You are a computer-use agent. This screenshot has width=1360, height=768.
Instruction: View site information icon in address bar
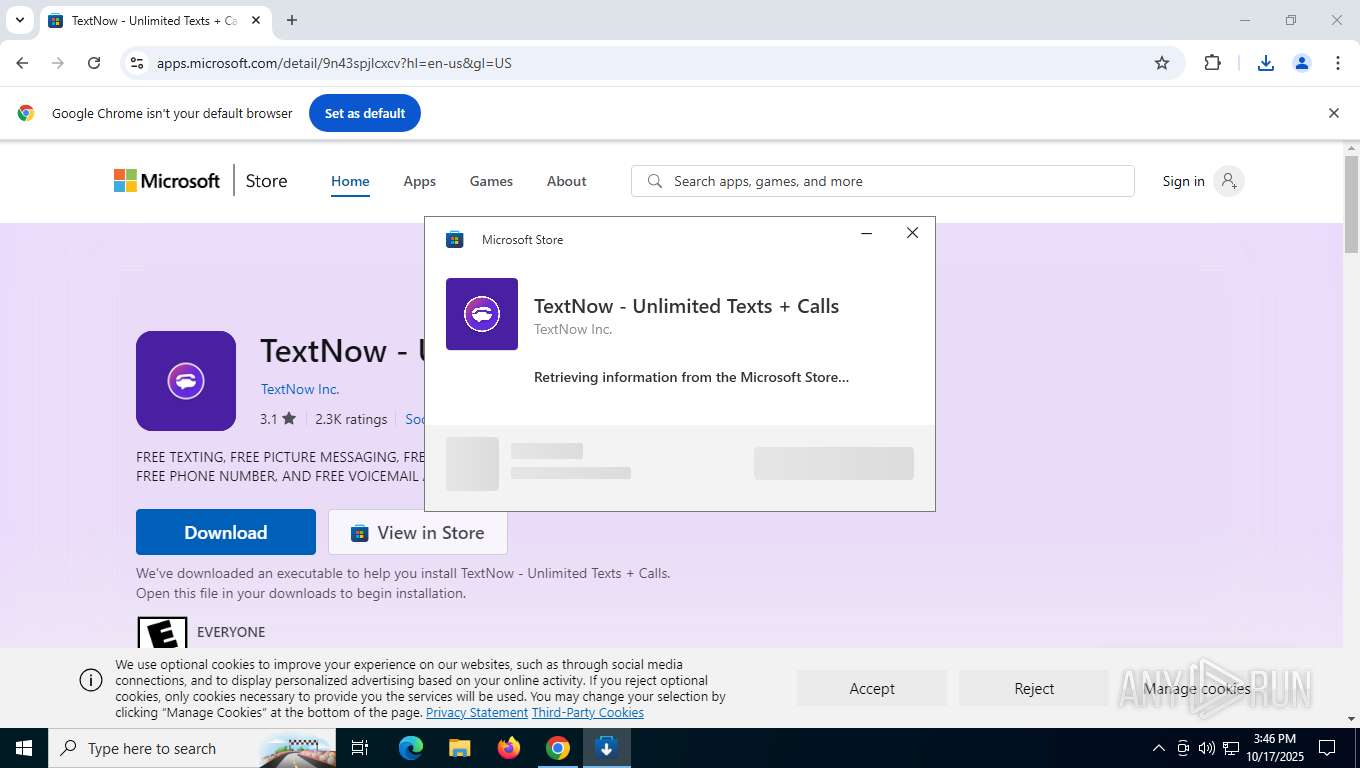click(137, 63)
